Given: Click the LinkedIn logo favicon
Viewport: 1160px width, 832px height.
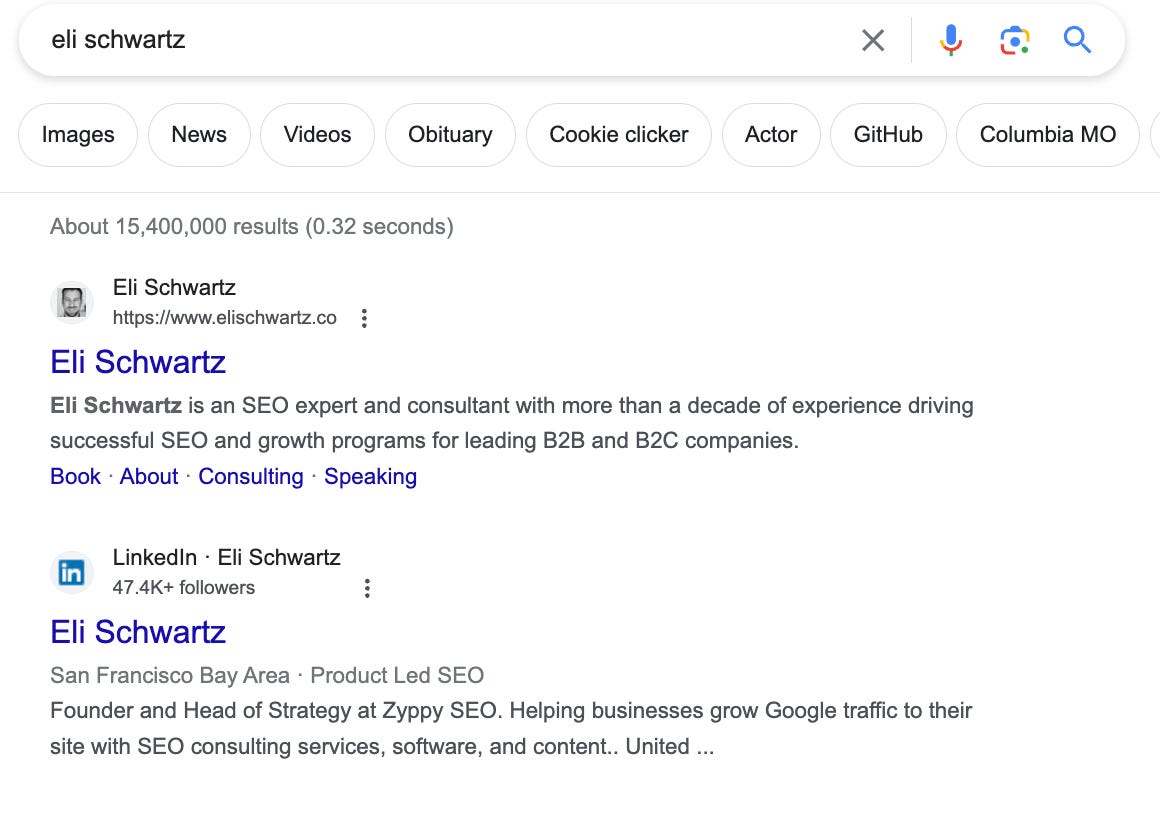Looking at the screenshot, I should (x=72, y=572).
